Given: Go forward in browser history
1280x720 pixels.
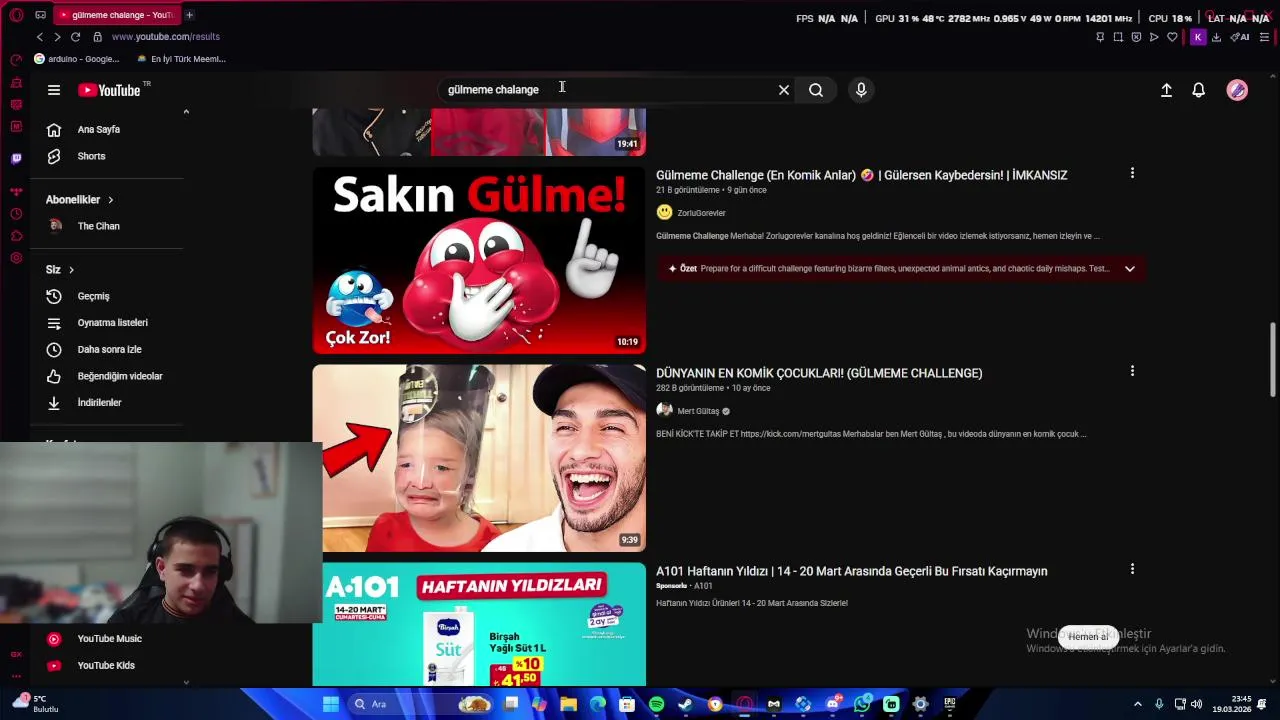Looking at the screenshot, I should (57, 37).
